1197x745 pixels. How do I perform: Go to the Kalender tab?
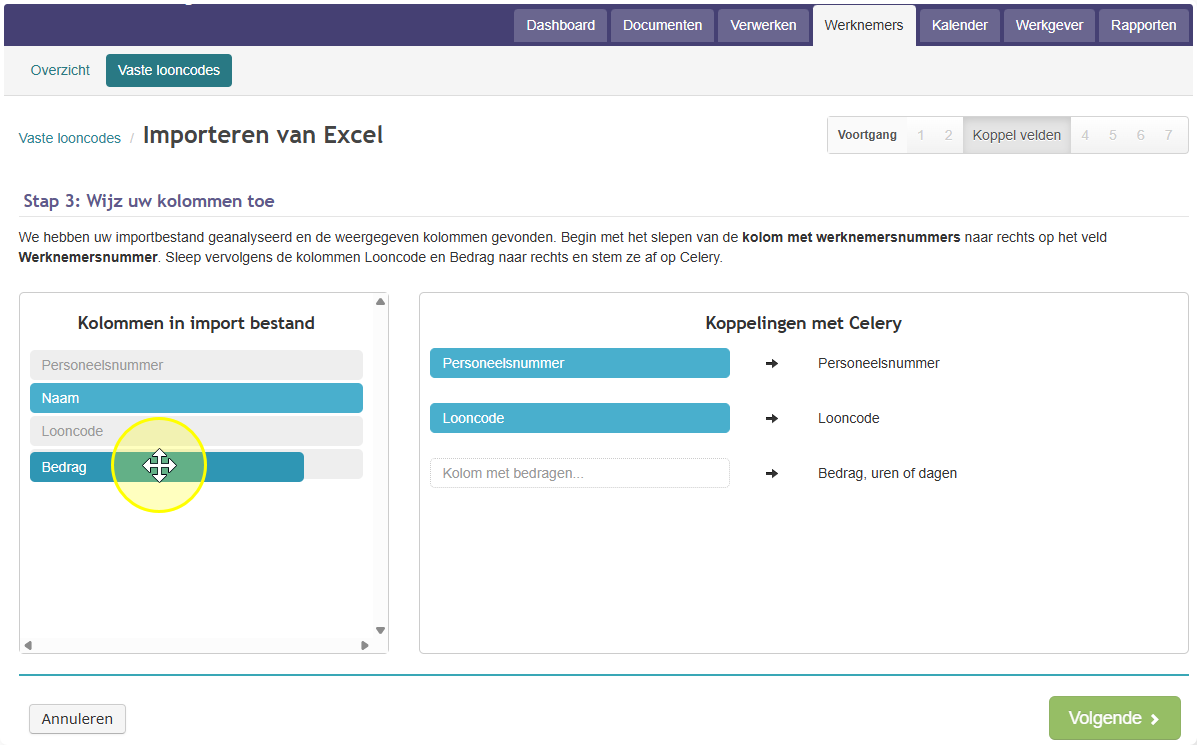[960, 25]
